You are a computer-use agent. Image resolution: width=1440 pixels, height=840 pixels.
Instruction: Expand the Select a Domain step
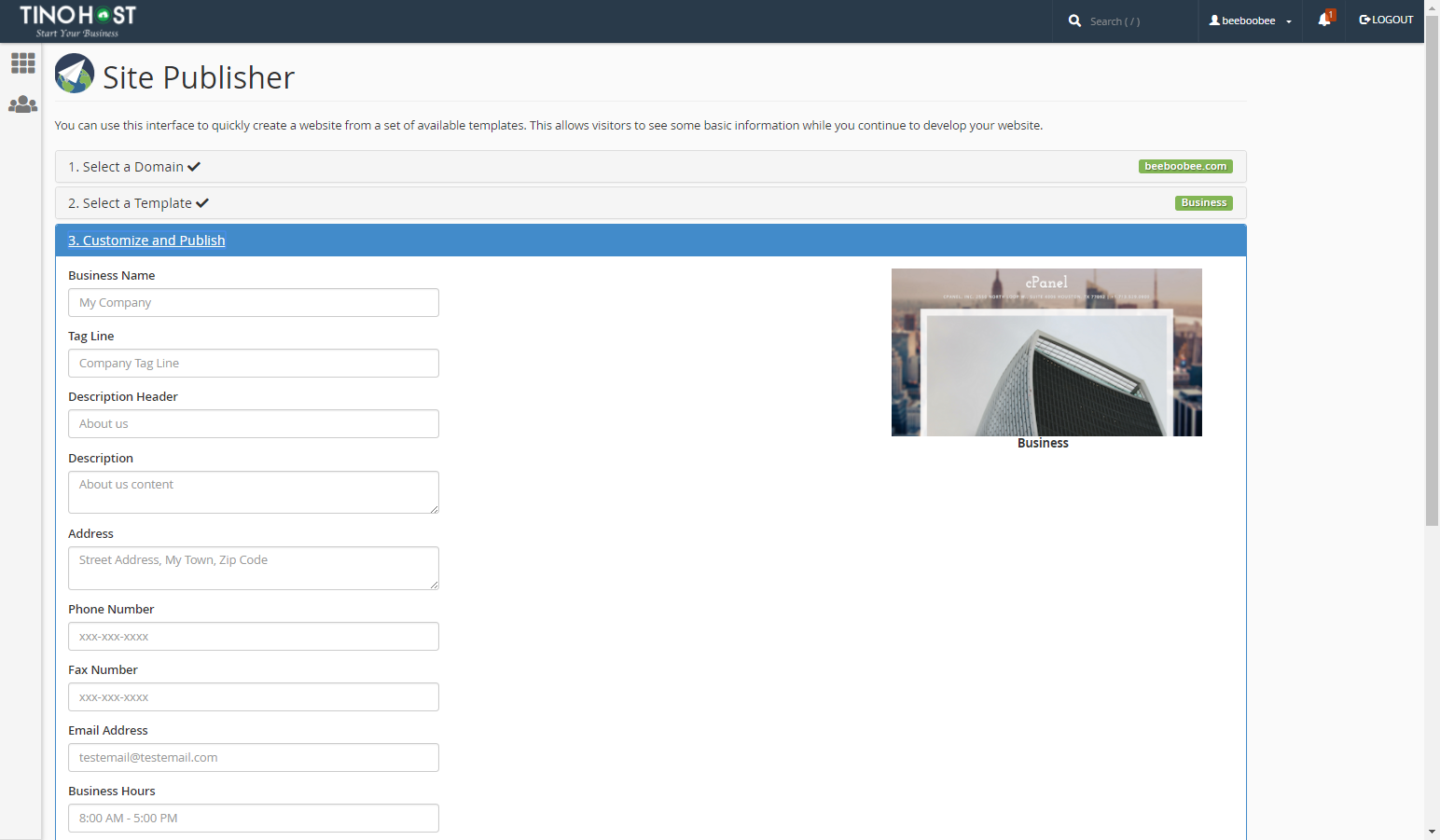click(x=651, y=167)
